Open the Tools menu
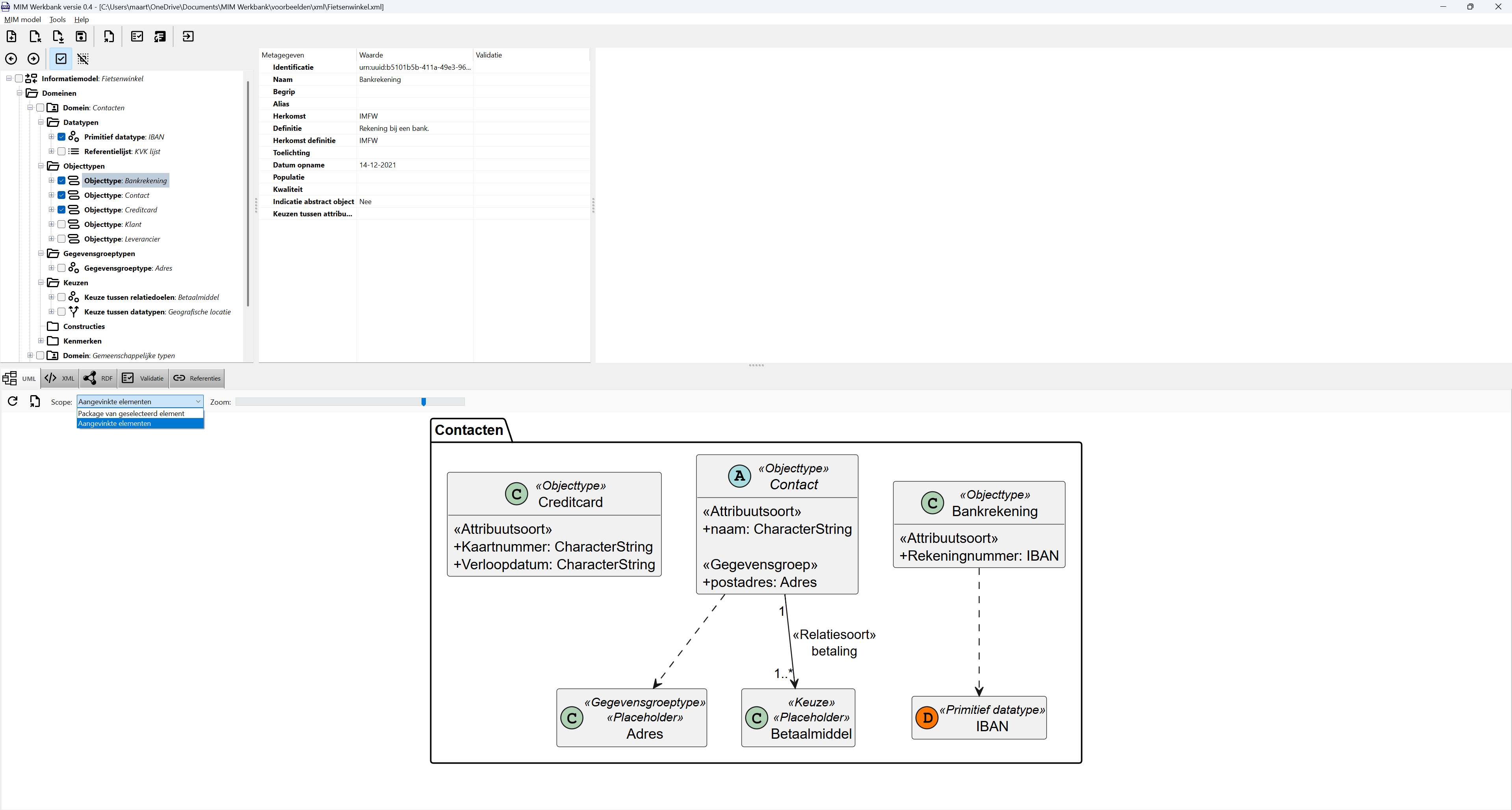 tap(57, 19)
